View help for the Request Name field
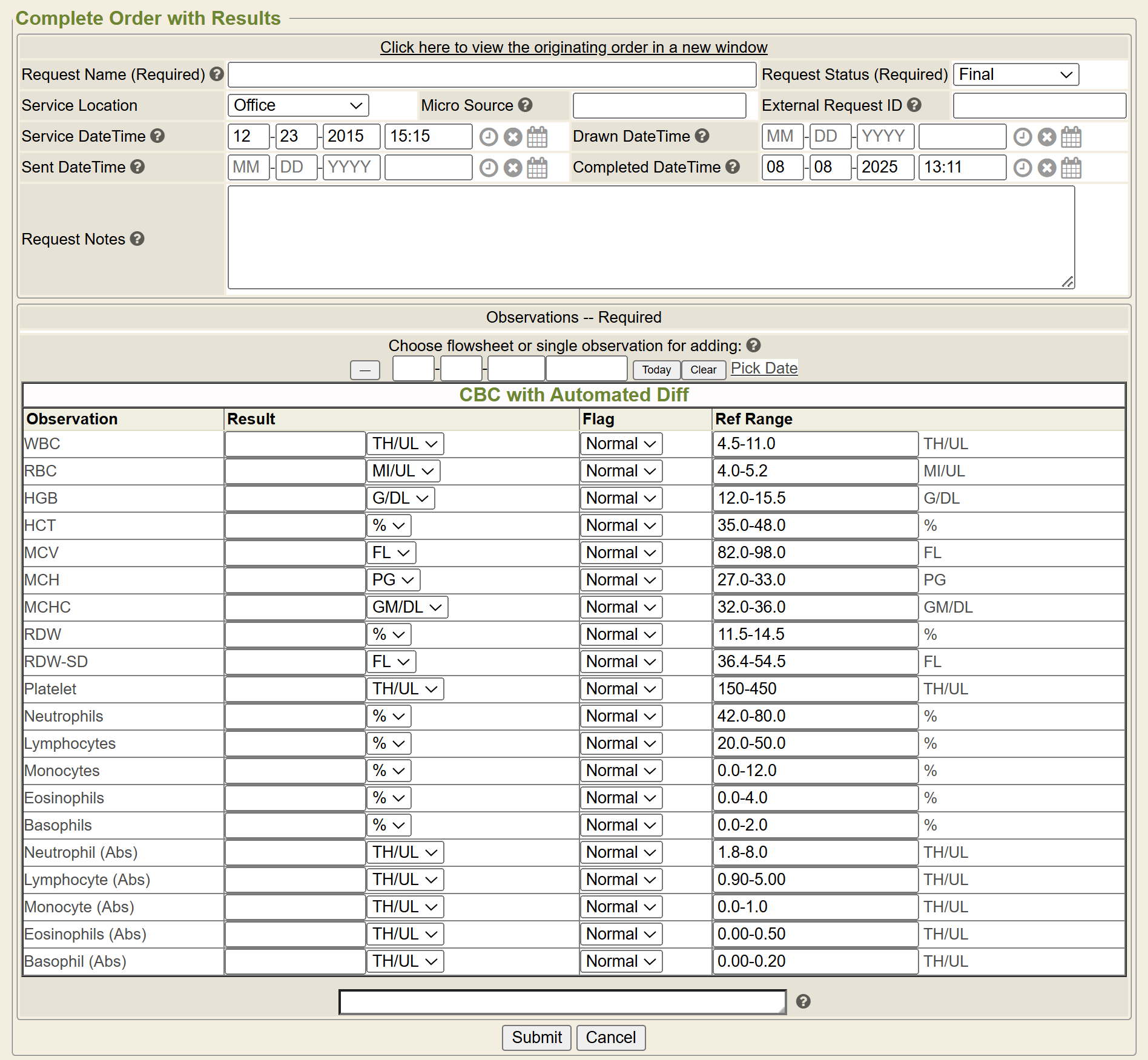This screenshot has width=1148, height=1060. click(x=216, y=74)
